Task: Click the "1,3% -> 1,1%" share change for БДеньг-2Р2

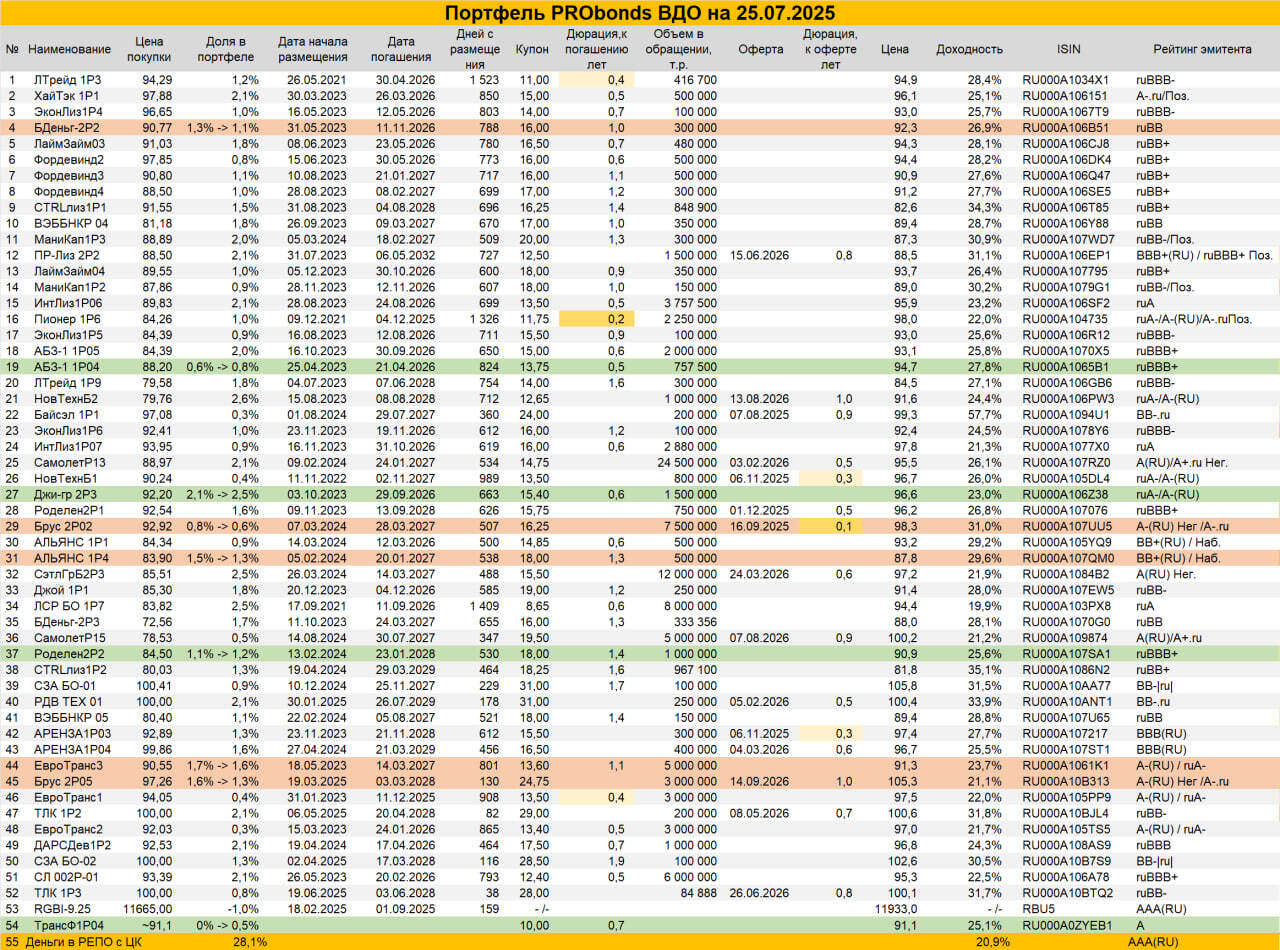Action: tap(221, 128)
